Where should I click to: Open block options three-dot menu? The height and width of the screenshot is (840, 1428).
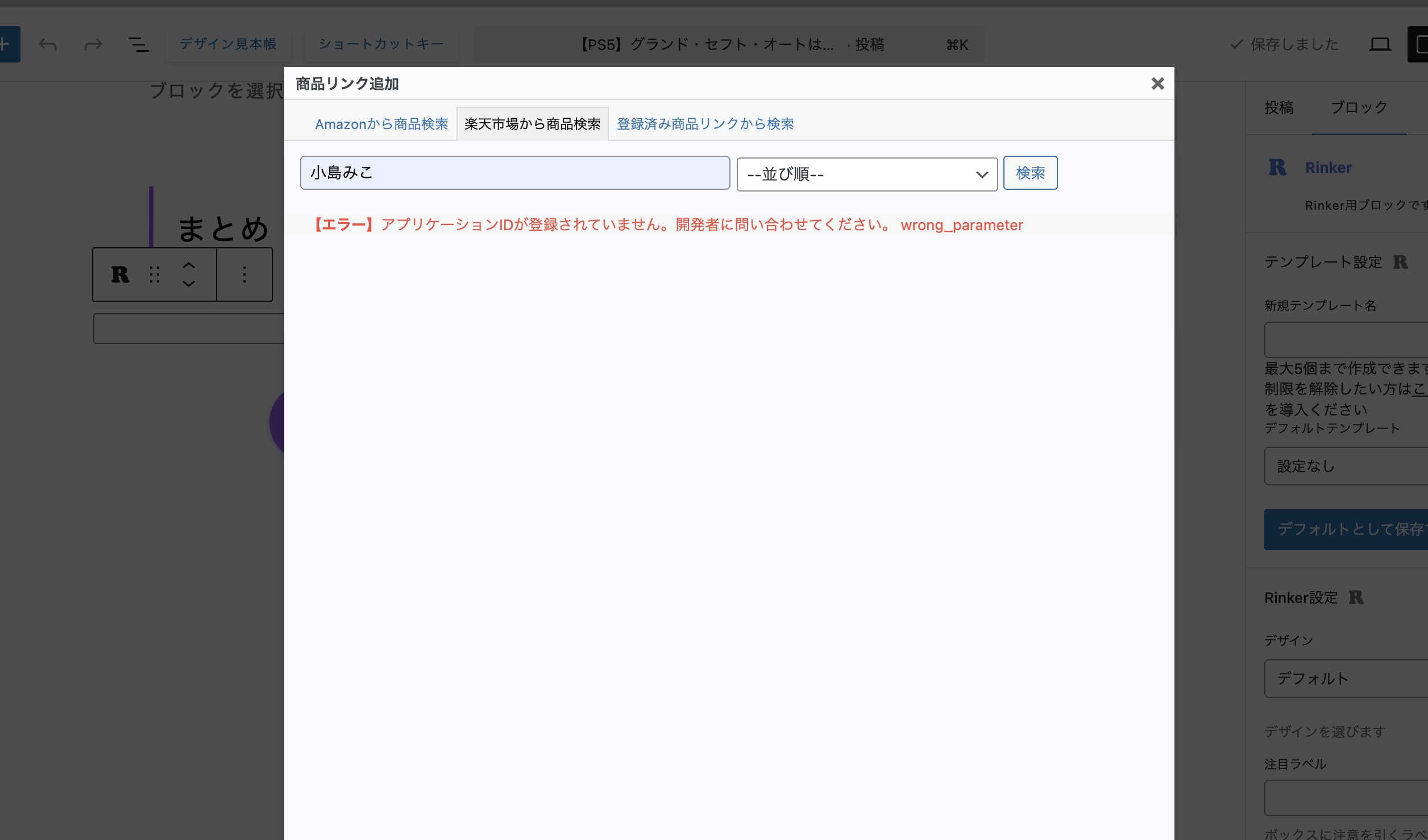click(244, 275)
